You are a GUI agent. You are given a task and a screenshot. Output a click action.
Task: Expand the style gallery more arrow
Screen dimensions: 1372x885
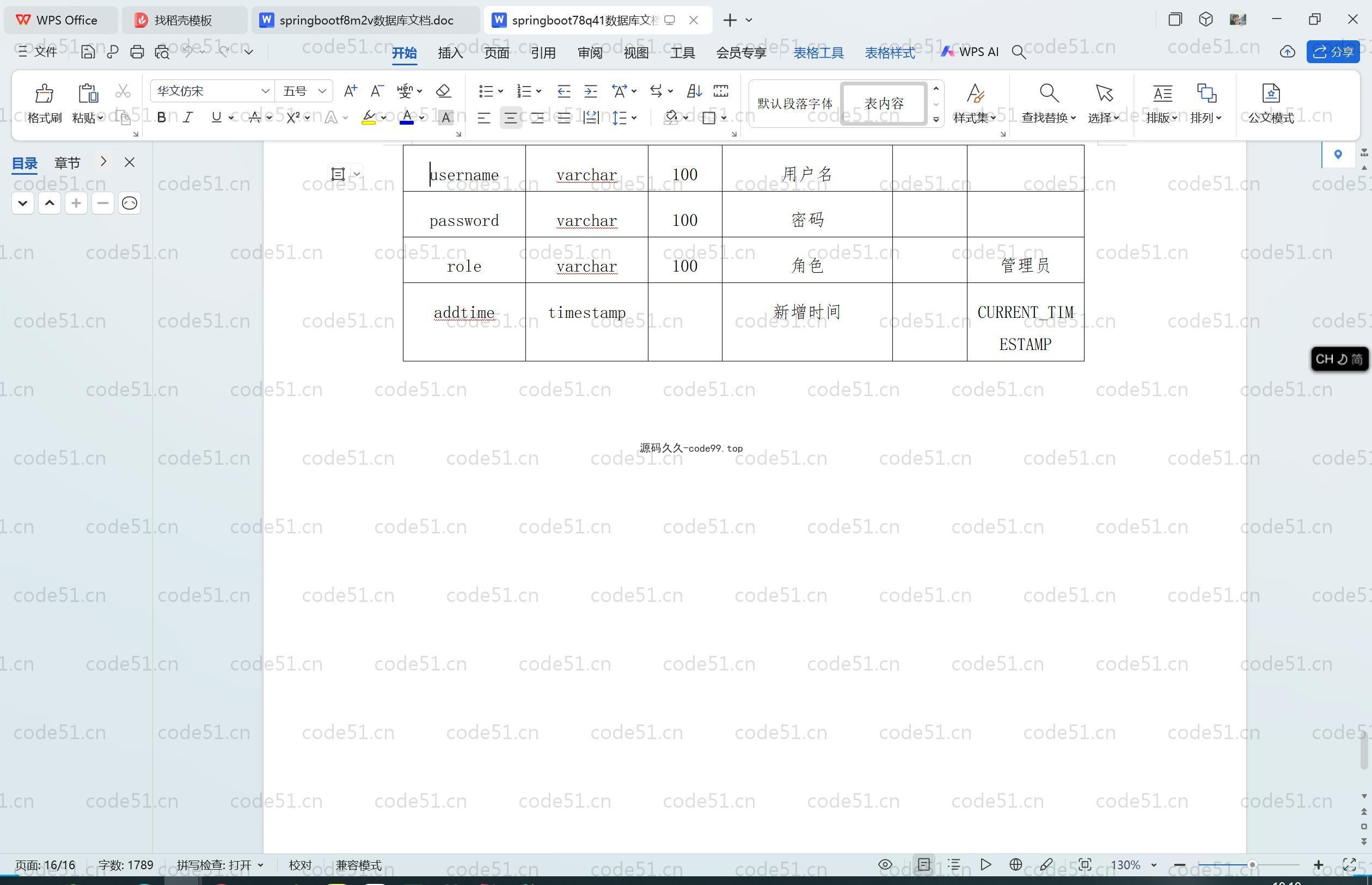point(936,120)
